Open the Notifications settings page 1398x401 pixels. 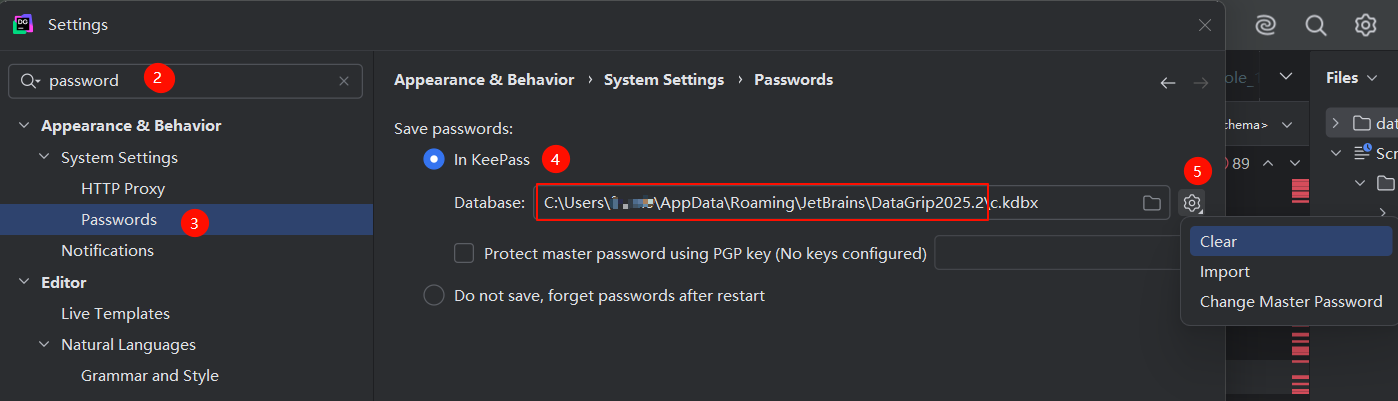pyautogui.click(x=107, y=250)
